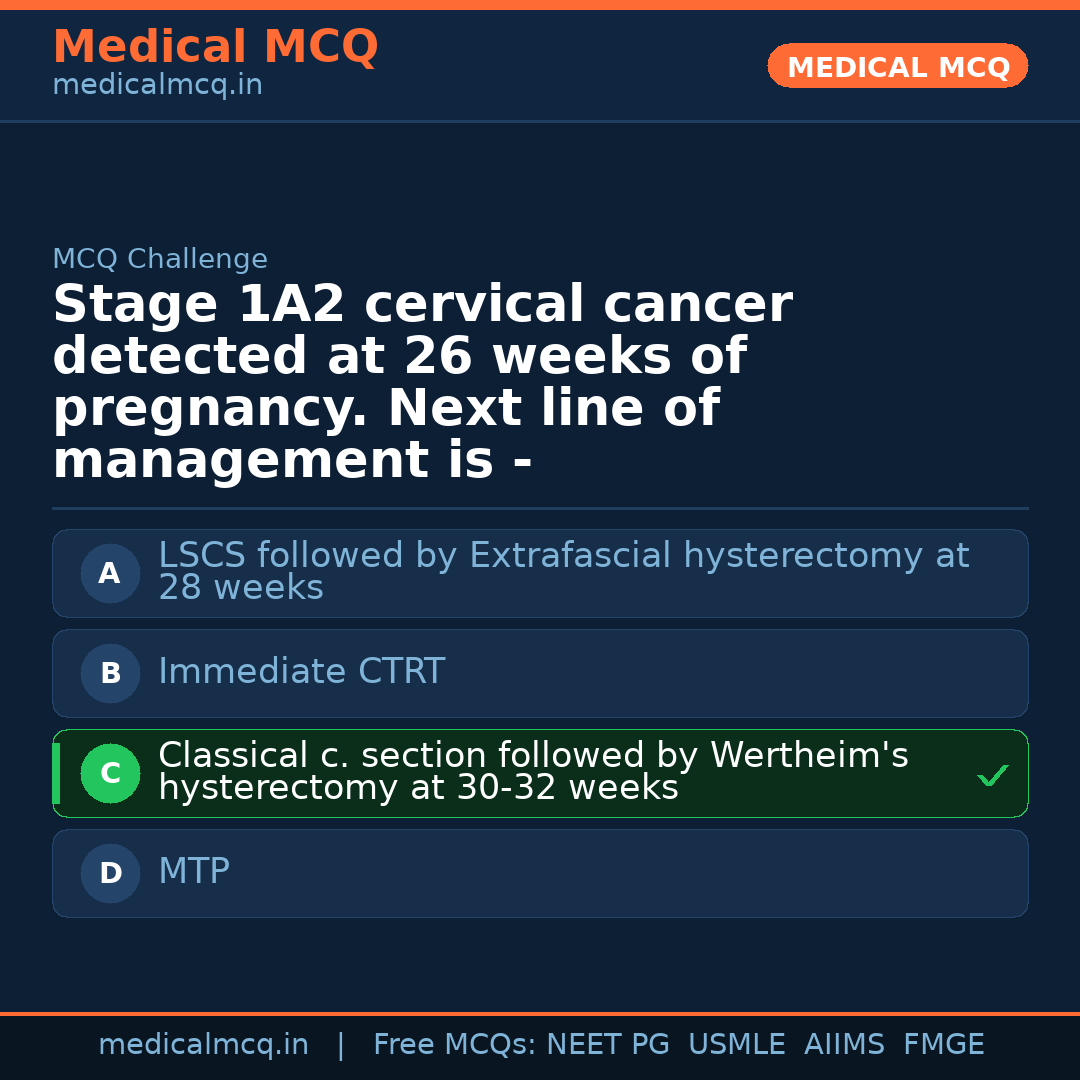Choose LSCS followed by Extrafascial hysterectomy answer
The width and height of the screenshot is (1080, 1080).
point(563,571)
